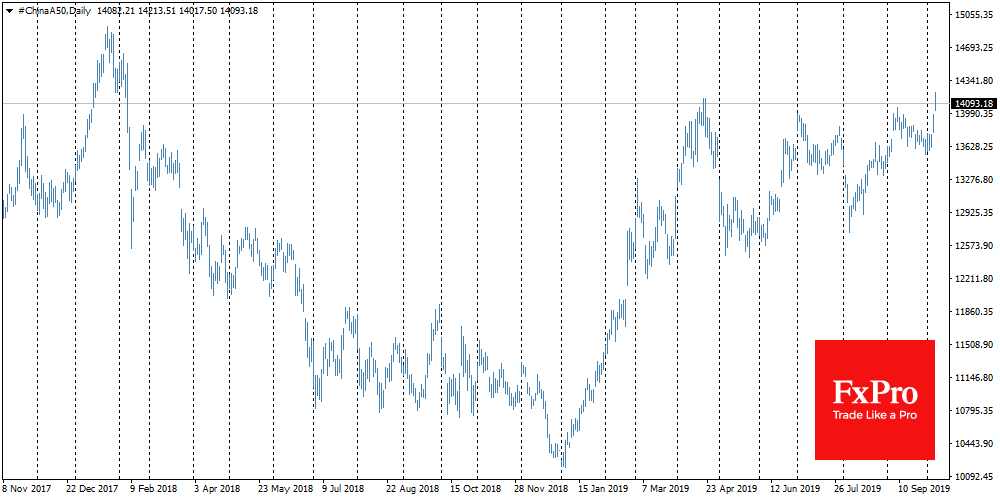Click the 9 Feb 2018 date marker
The height and width of the screenshot is (500, 1000).
(x=152, y=491)
